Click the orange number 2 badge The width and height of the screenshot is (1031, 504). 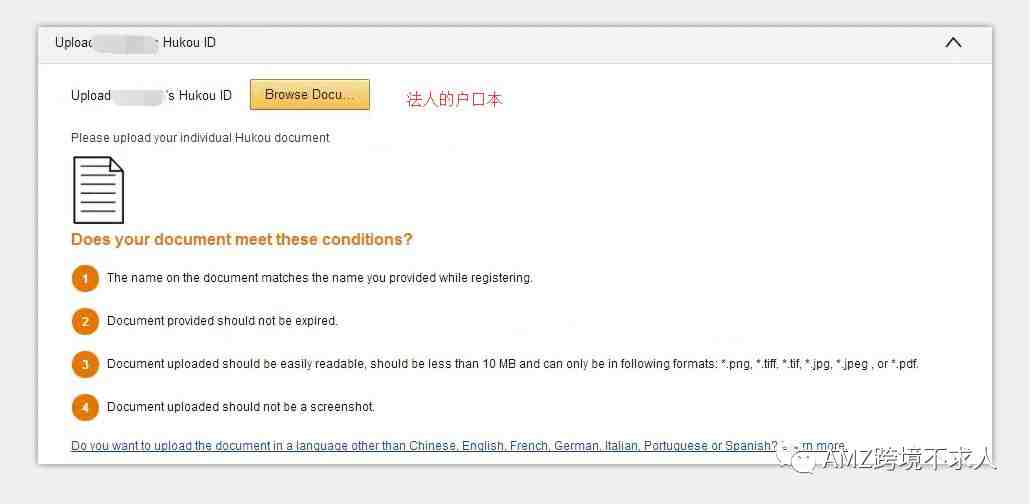85,321
